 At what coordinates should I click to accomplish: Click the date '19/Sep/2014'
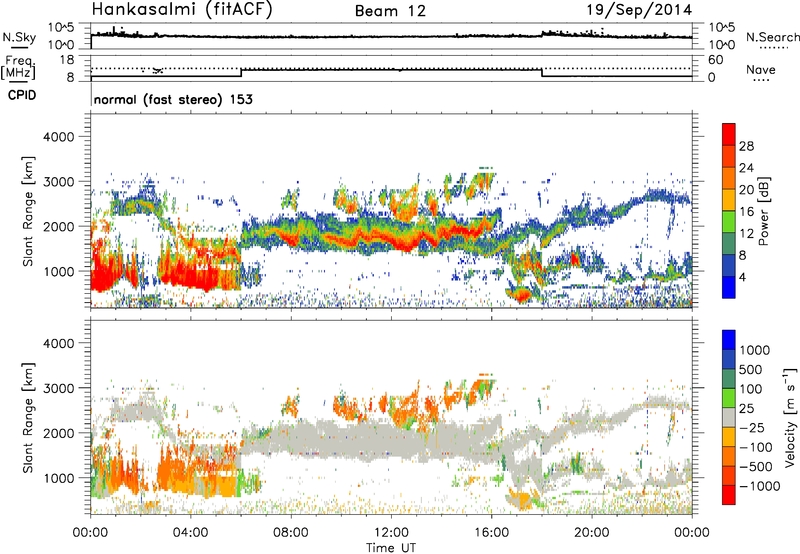click(639, 10)
